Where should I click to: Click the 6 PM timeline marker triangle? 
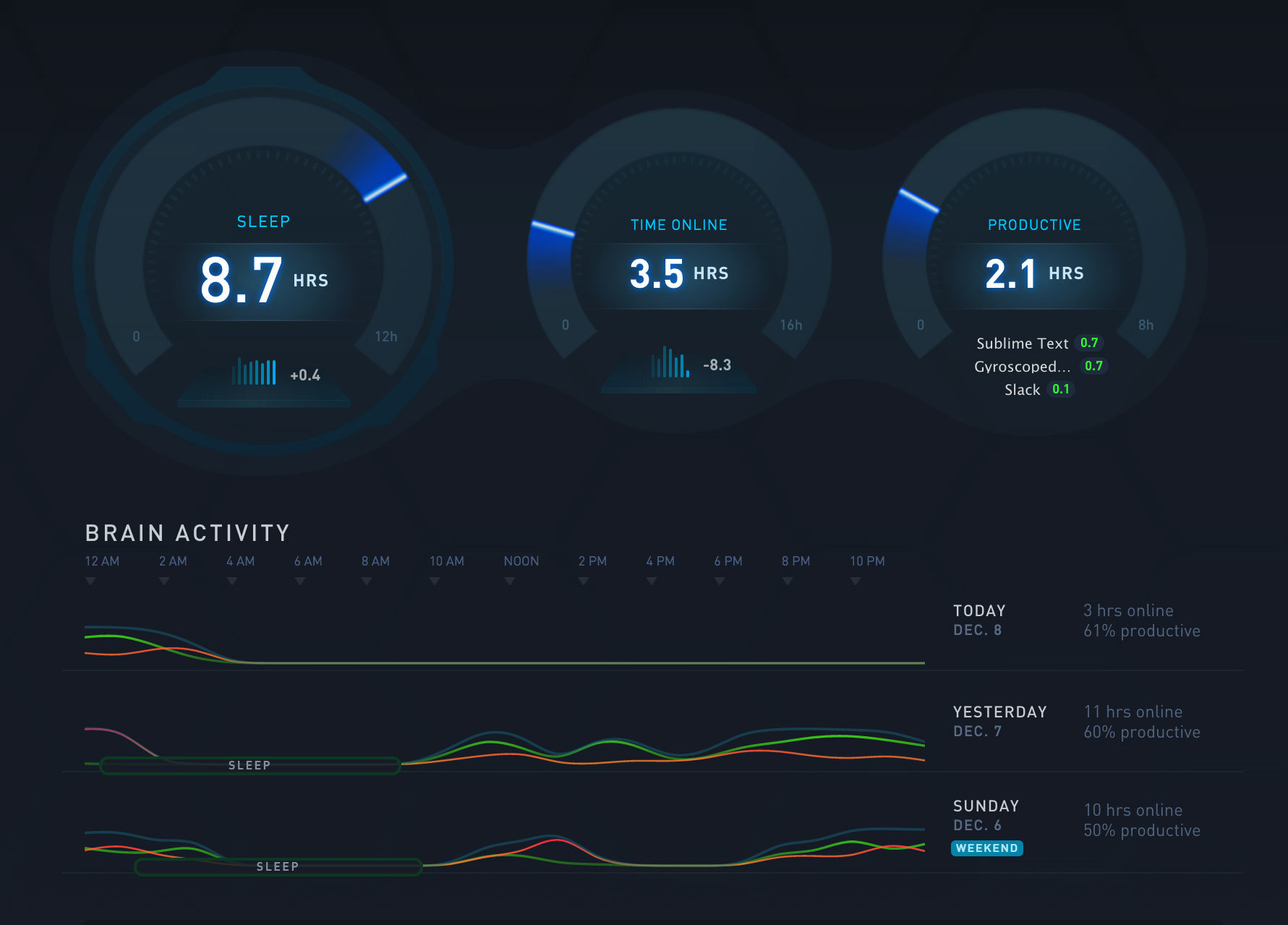point(720,581)
